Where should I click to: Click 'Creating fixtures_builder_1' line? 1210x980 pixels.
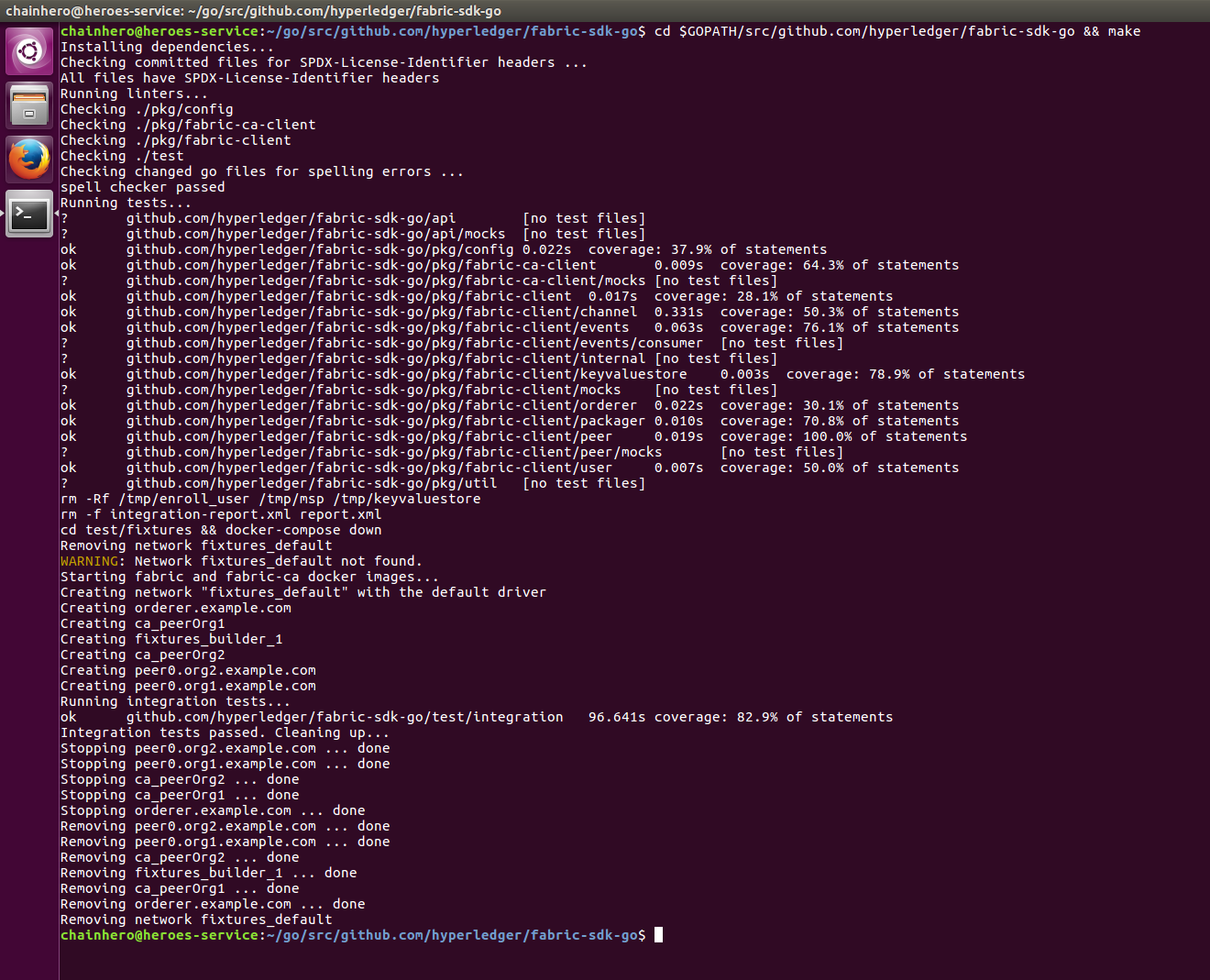click(171, 639)
